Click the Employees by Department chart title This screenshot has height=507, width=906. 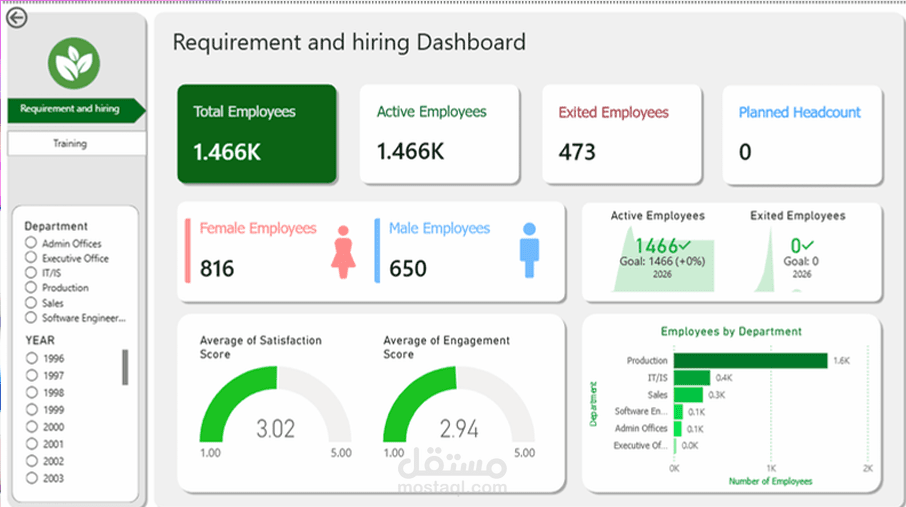pos(731,332)
